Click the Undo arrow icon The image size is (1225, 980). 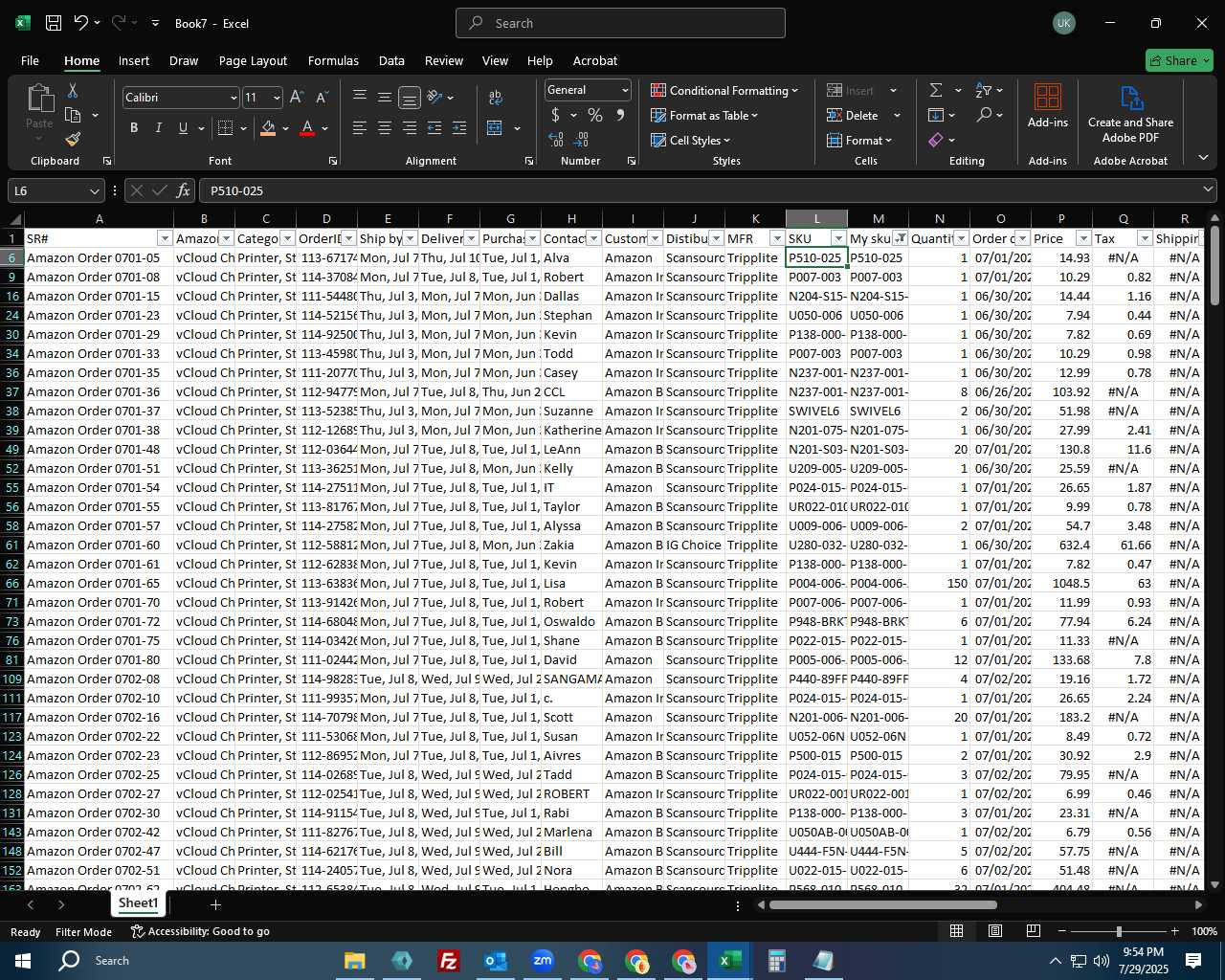click(x=81, y=23)
